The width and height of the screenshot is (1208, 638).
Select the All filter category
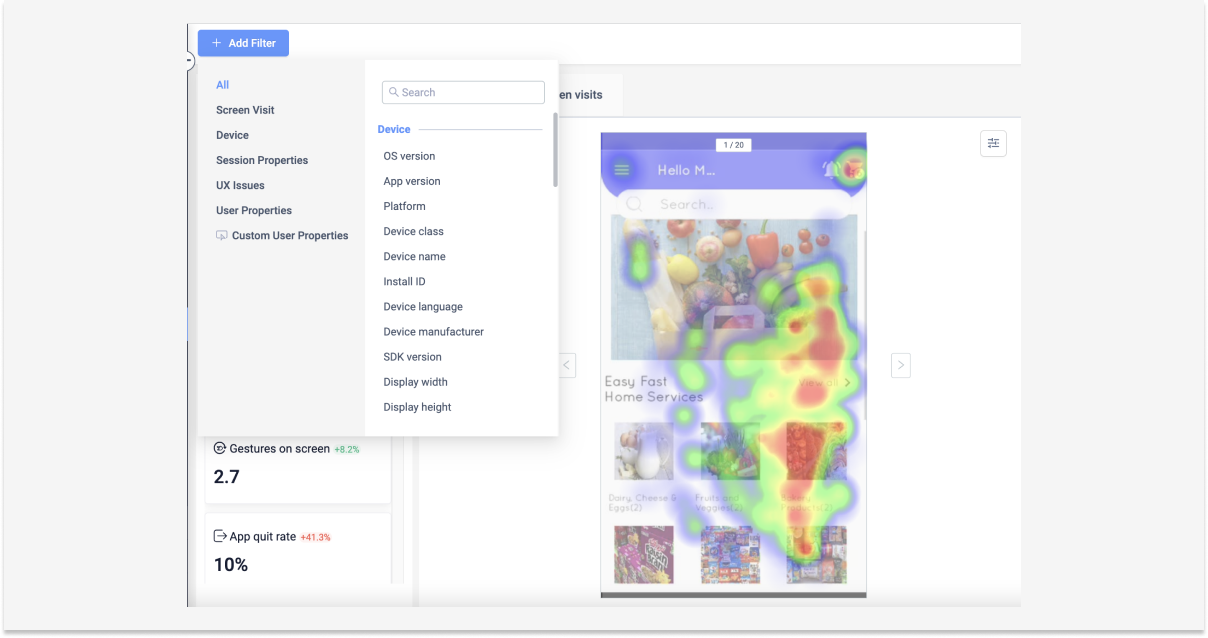coord(222,85)
